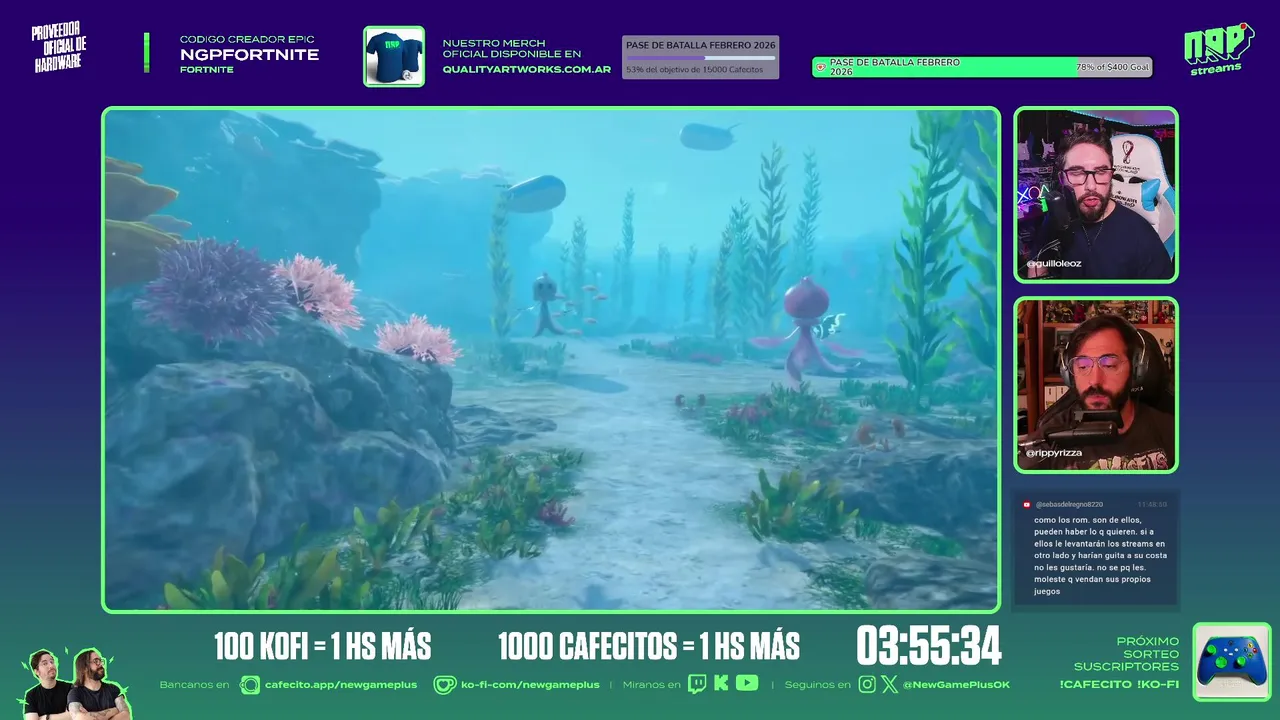Screen dimensions: 1280x720
Task: Click the @NewGamePlusOK handle
Action: point(956,685)
